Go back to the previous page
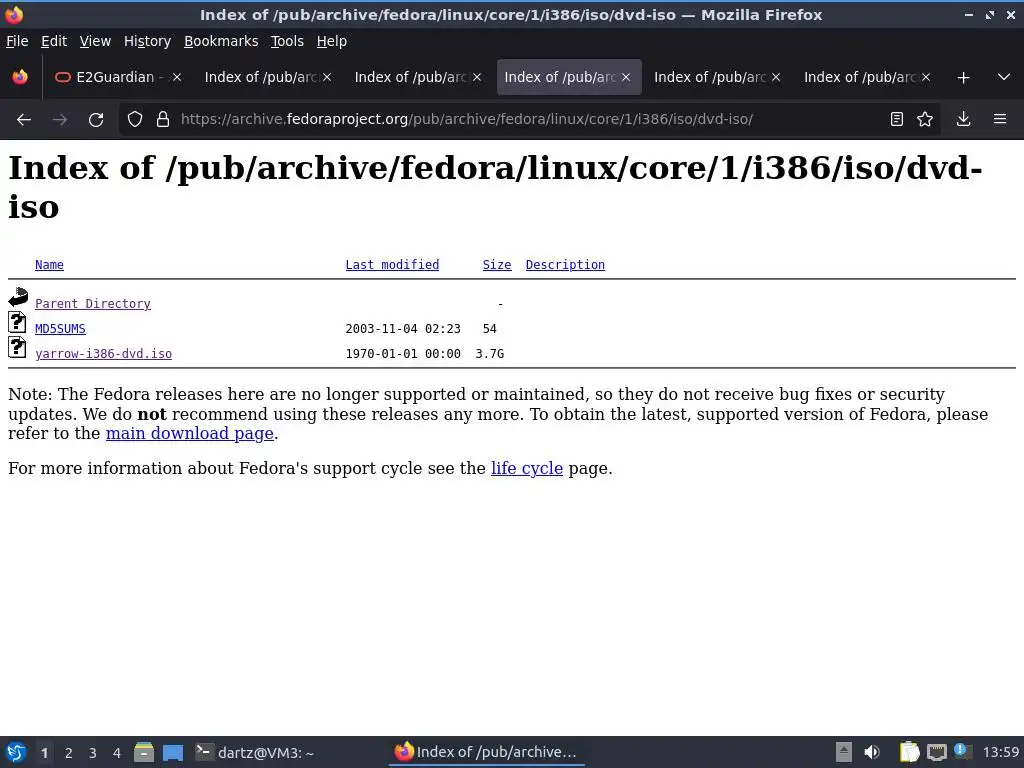 pyautogui.click(x=24, y=120)
